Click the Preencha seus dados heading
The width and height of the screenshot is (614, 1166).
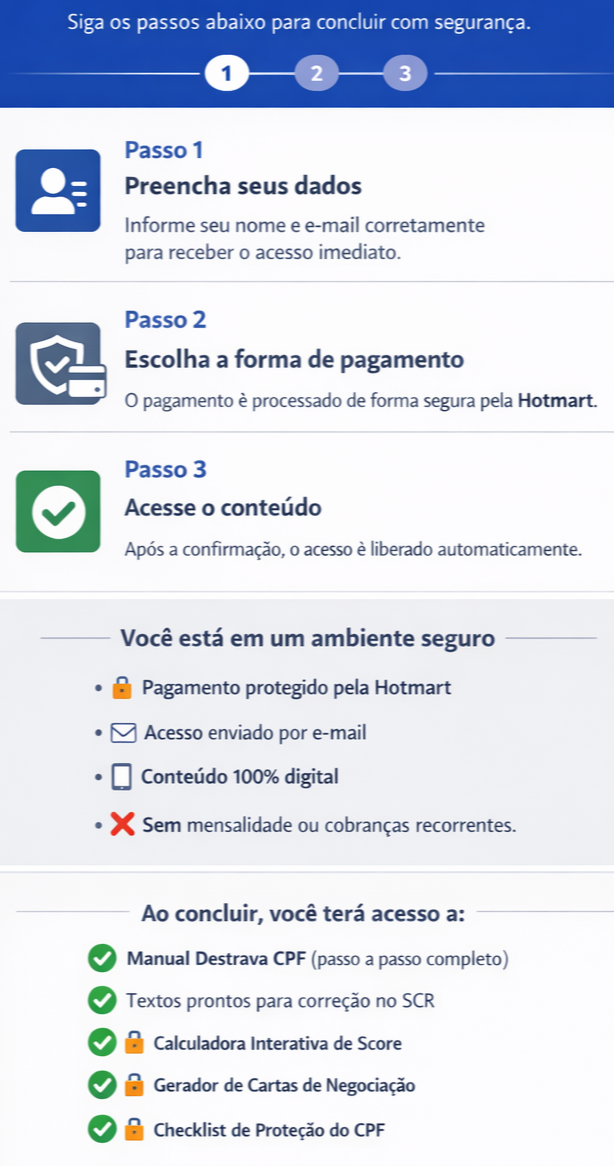(243, 186)
